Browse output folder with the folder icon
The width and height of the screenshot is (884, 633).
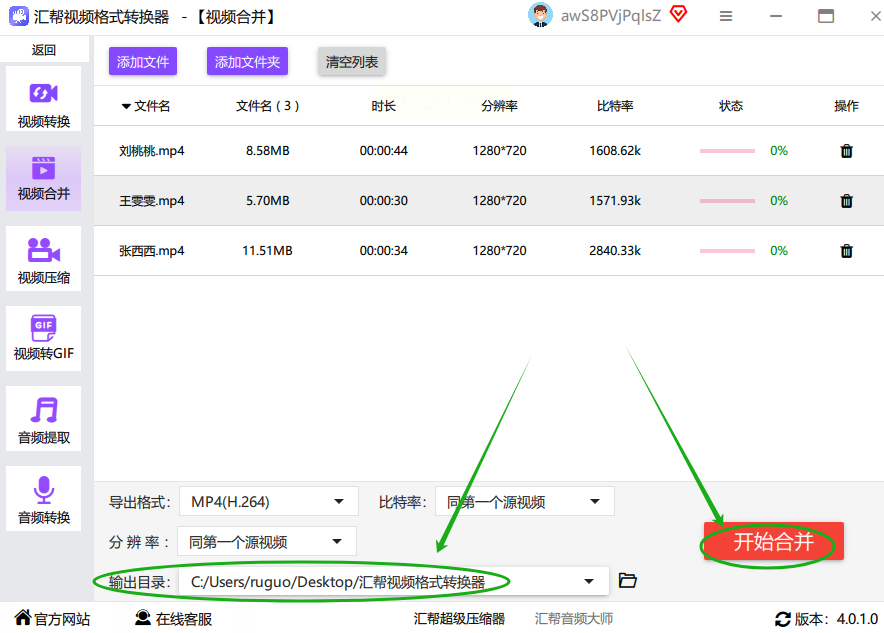click(x=627, y=580)
